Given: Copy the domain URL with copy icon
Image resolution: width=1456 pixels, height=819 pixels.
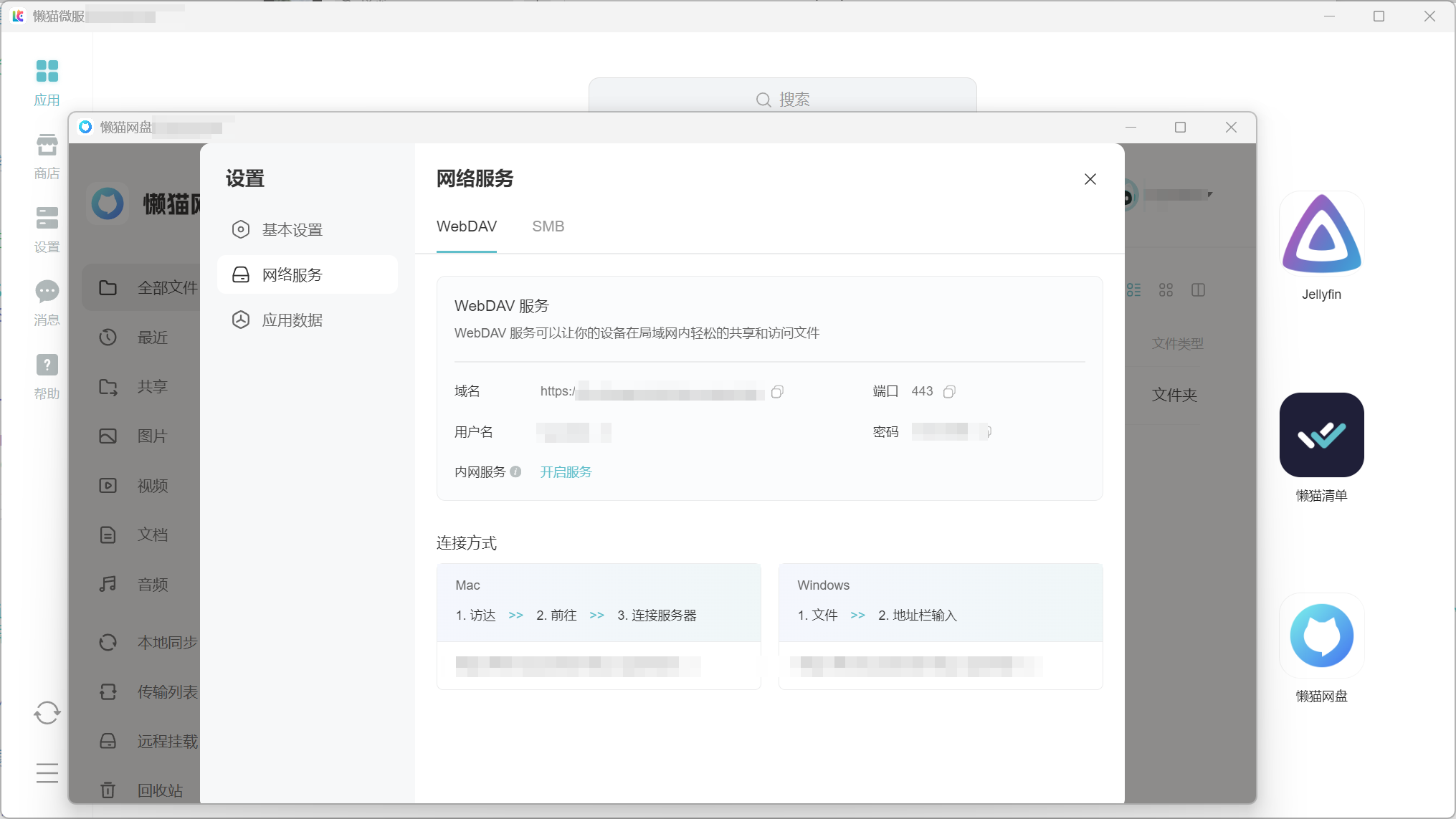Looking at the screenshot, I should (777, 392).
